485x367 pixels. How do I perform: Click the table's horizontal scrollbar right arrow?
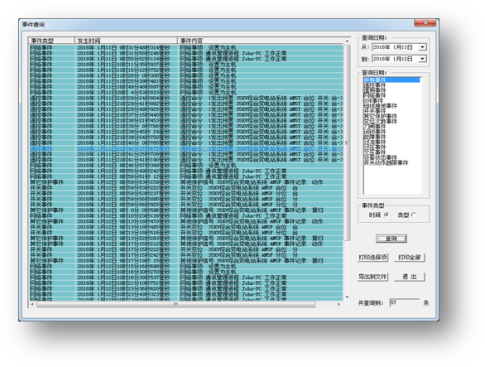click(339, 304)
